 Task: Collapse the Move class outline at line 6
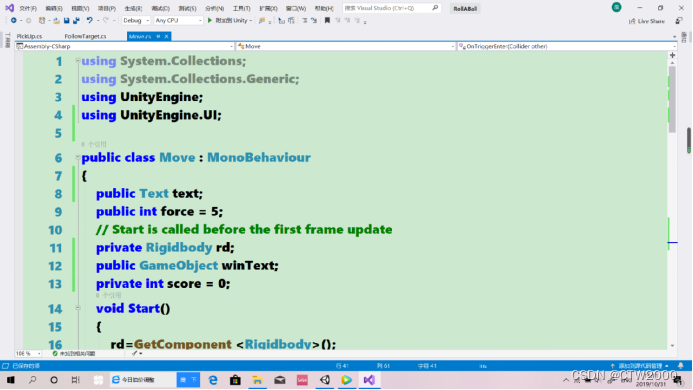[78, 157]
